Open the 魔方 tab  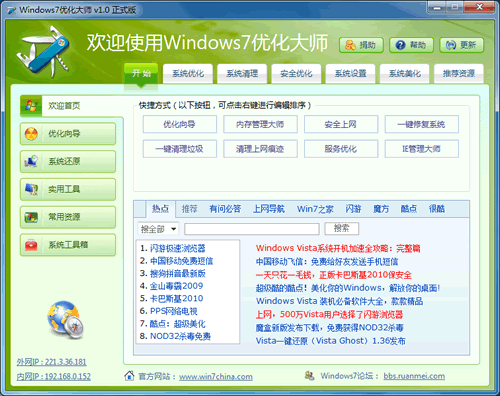point(381,209)
